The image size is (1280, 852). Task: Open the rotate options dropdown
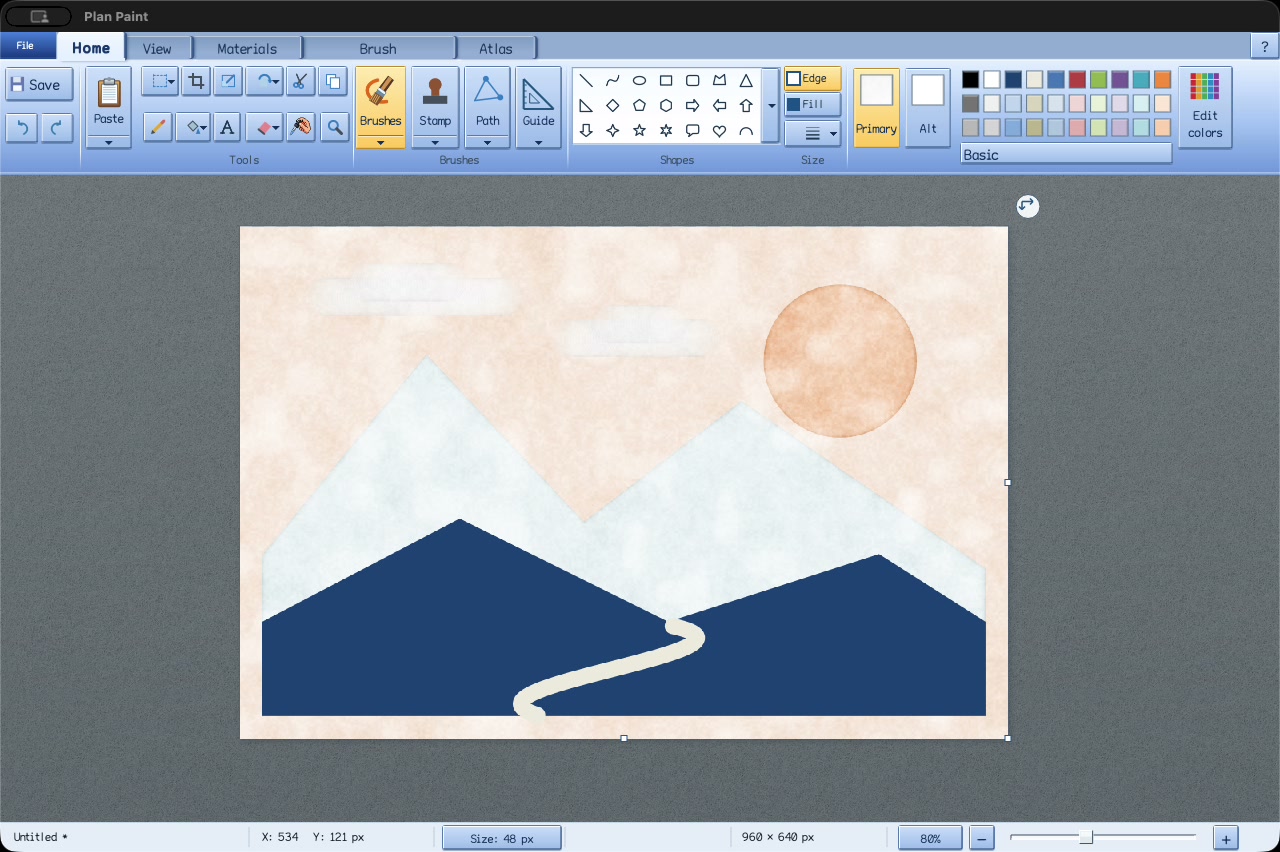pos(277,82)
